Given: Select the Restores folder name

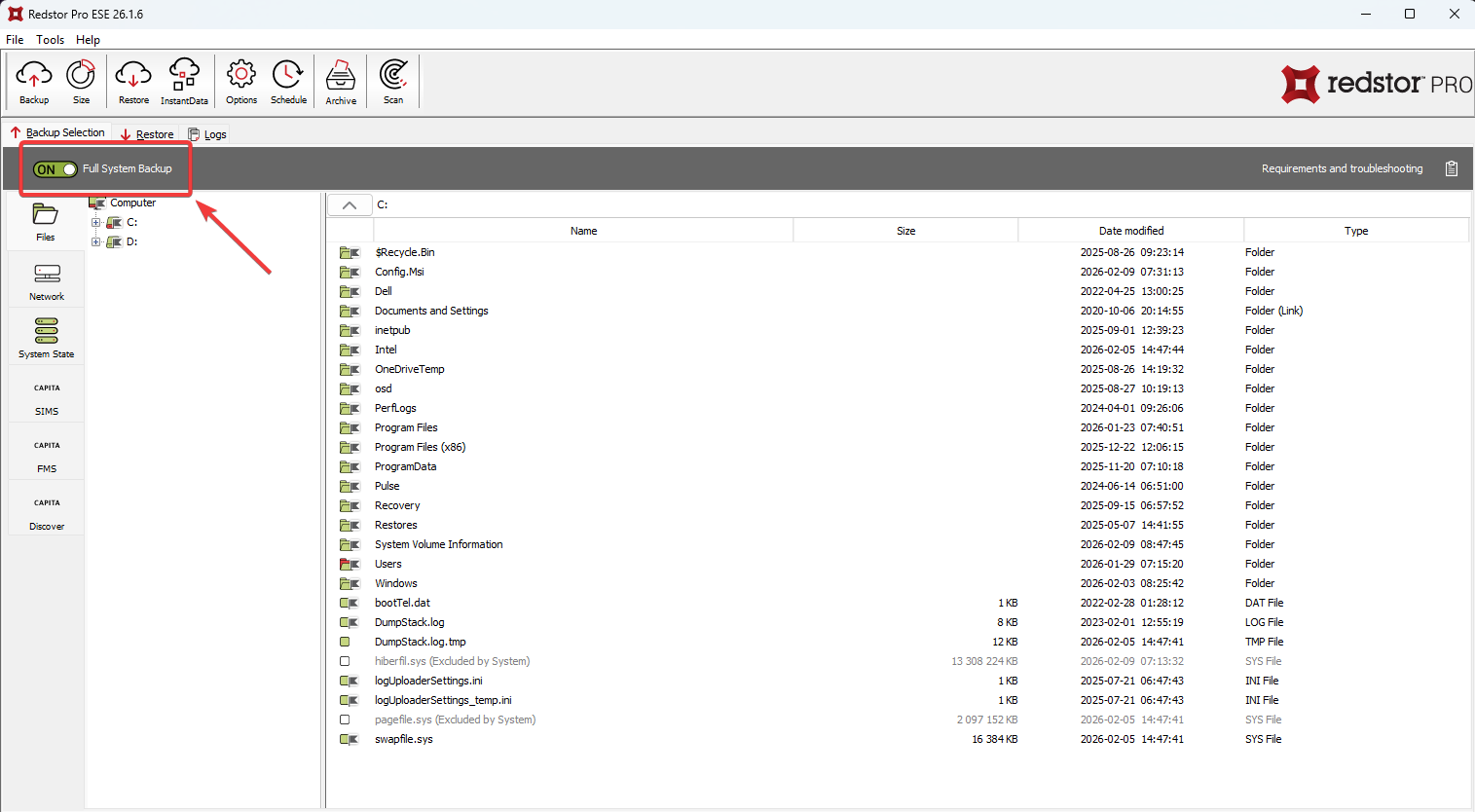Looking at the screenshot, I should pos(395,525).
